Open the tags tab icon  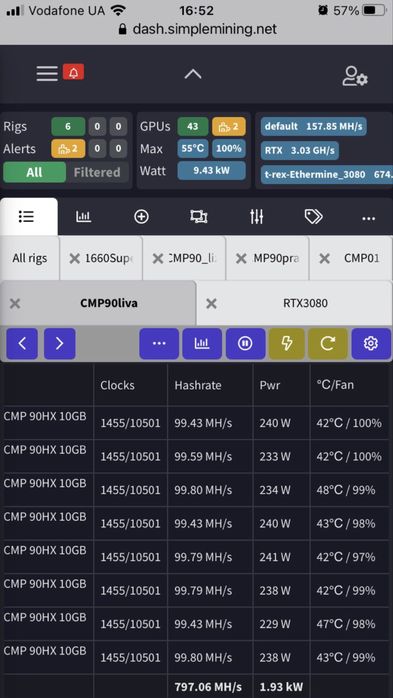tap(313, 217)
